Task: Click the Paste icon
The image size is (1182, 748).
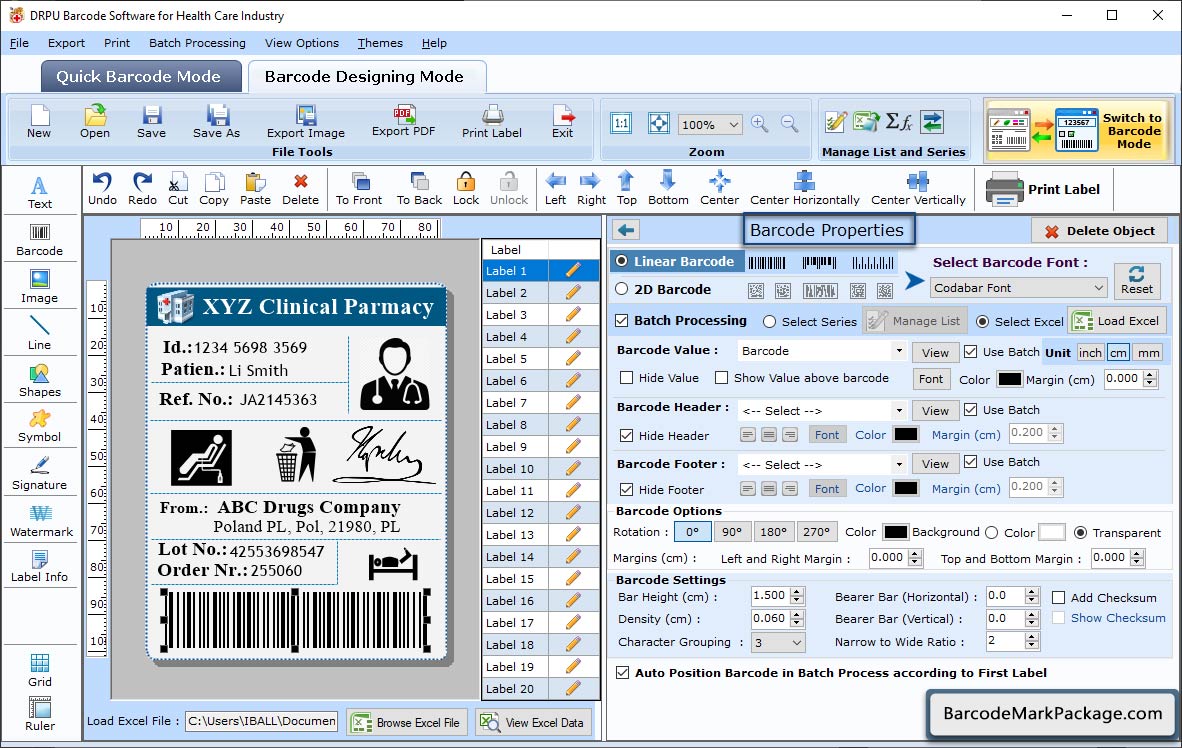Action: (x=255, y=189)
